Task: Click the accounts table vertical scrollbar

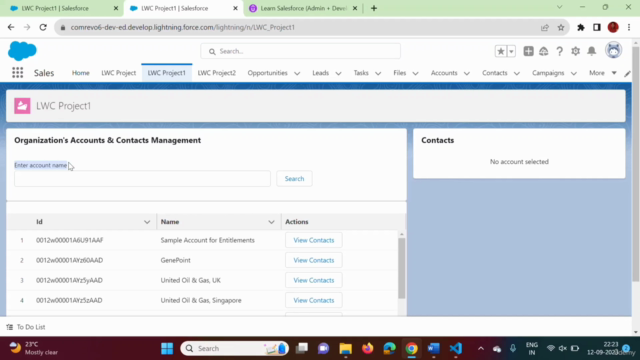Action: pos(402,268)
